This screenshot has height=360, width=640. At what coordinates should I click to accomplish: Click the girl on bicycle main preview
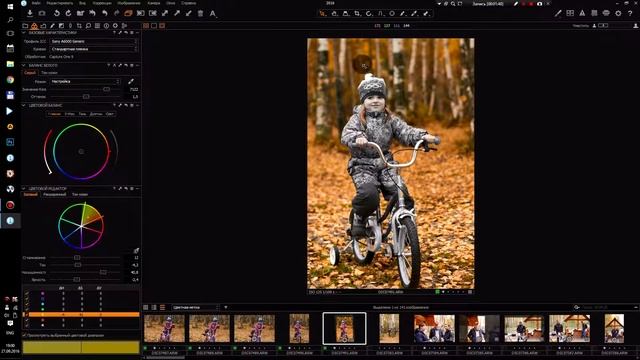click(x=391, y=163)
